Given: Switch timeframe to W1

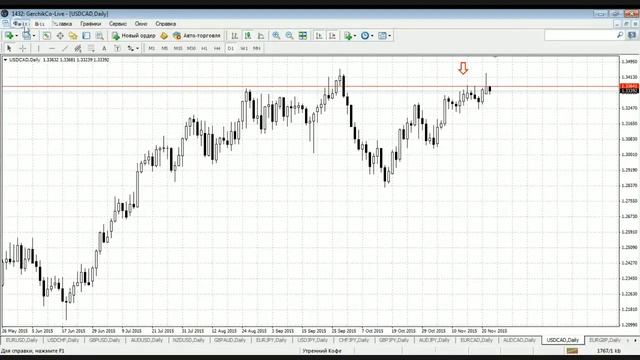Looking at the screenshot, I should [x=244, y=48].
